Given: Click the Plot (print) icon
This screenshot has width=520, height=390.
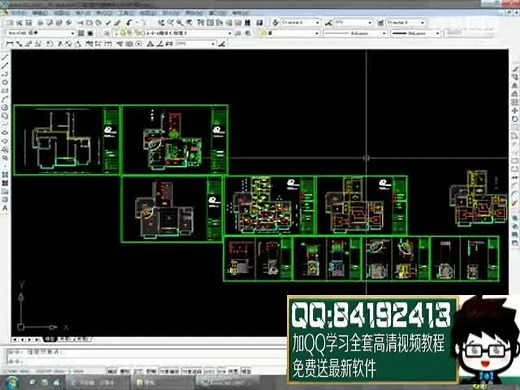Looking at the screenshot, I should [41, 22].
